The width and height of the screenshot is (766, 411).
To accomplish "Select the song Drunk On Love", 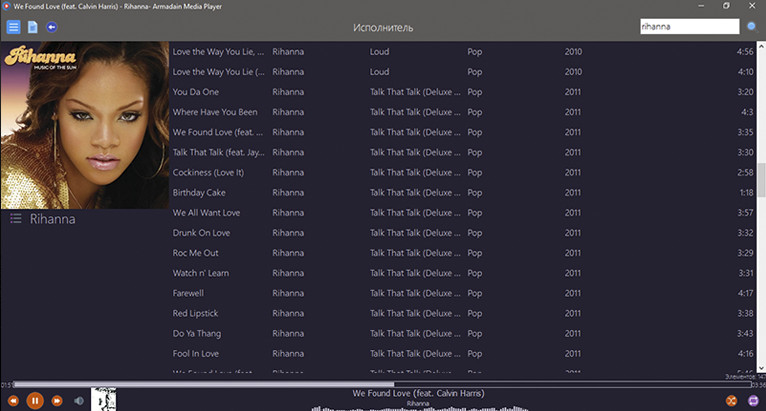I will click(201, 233).
